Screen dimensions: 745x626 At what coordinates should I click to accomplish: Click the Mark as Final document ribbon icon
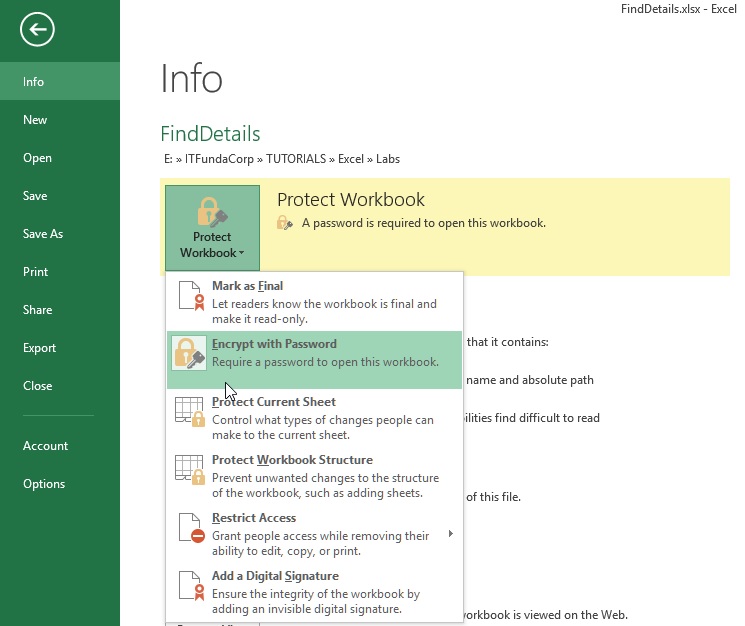coord(191,296)
